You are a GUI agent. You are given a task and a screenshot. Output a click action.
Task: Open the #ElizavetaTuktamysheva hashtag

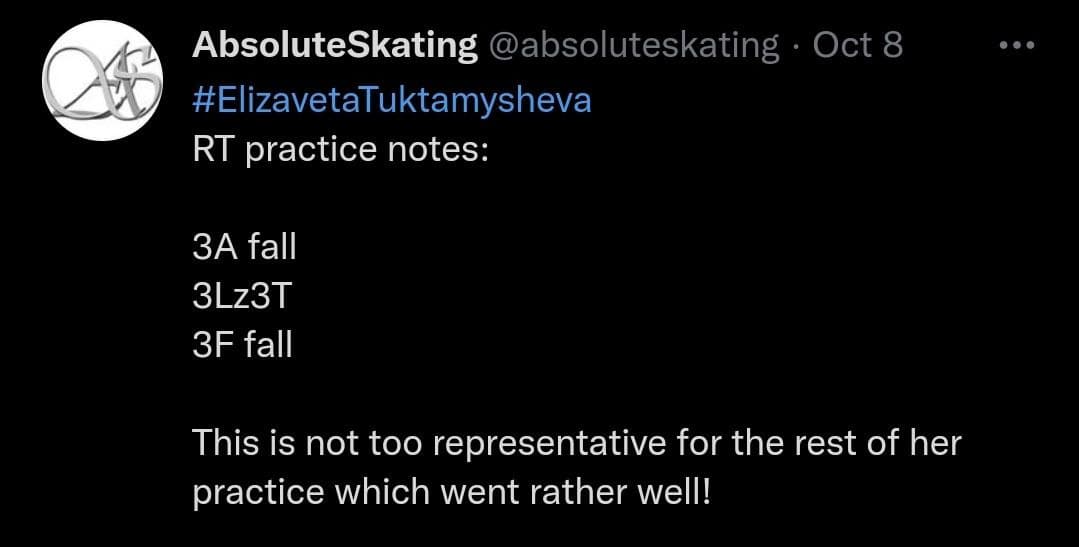tap(391, 100)
